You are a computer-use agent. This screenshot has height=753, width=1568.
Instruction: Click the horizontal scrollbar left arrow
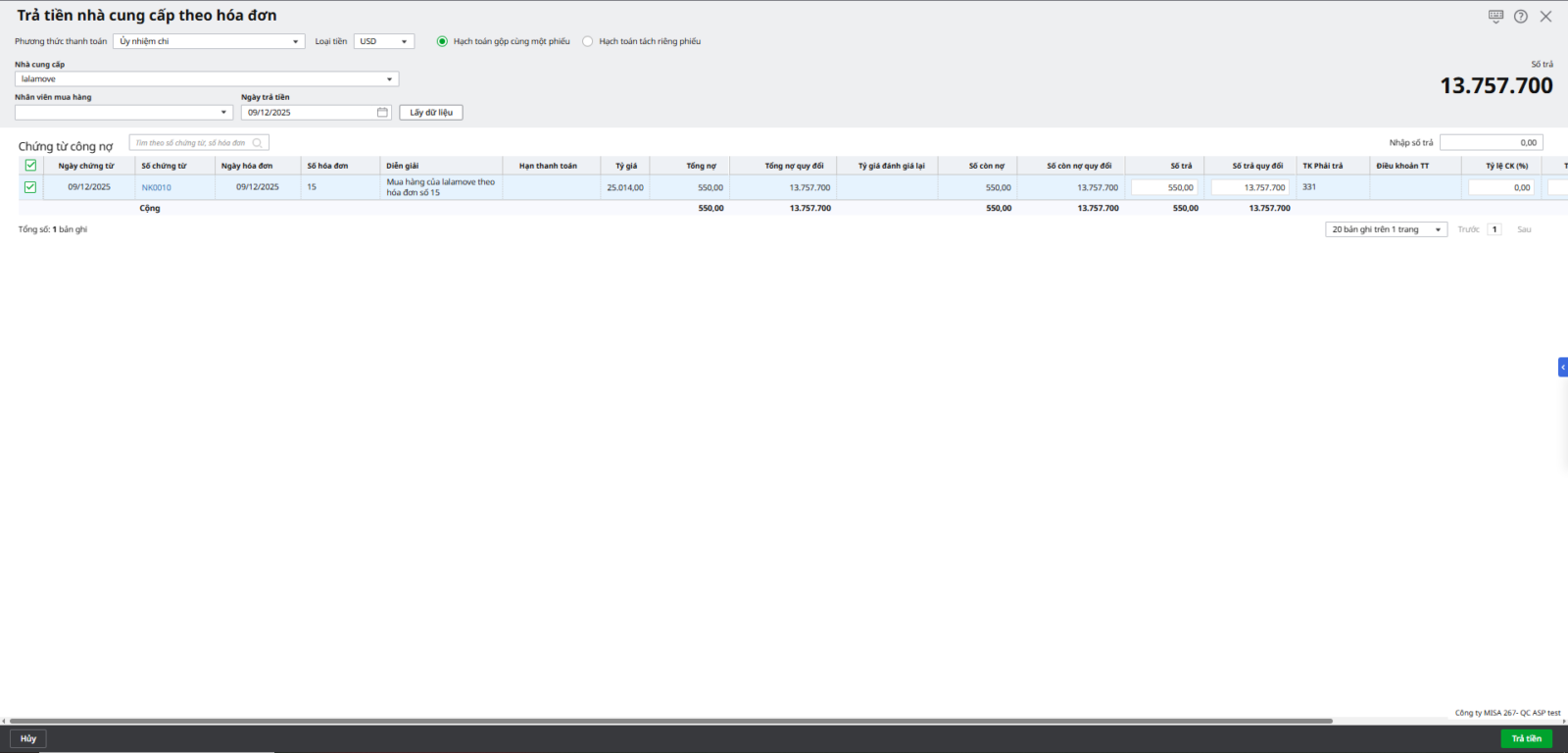click(x=4, y=721)
